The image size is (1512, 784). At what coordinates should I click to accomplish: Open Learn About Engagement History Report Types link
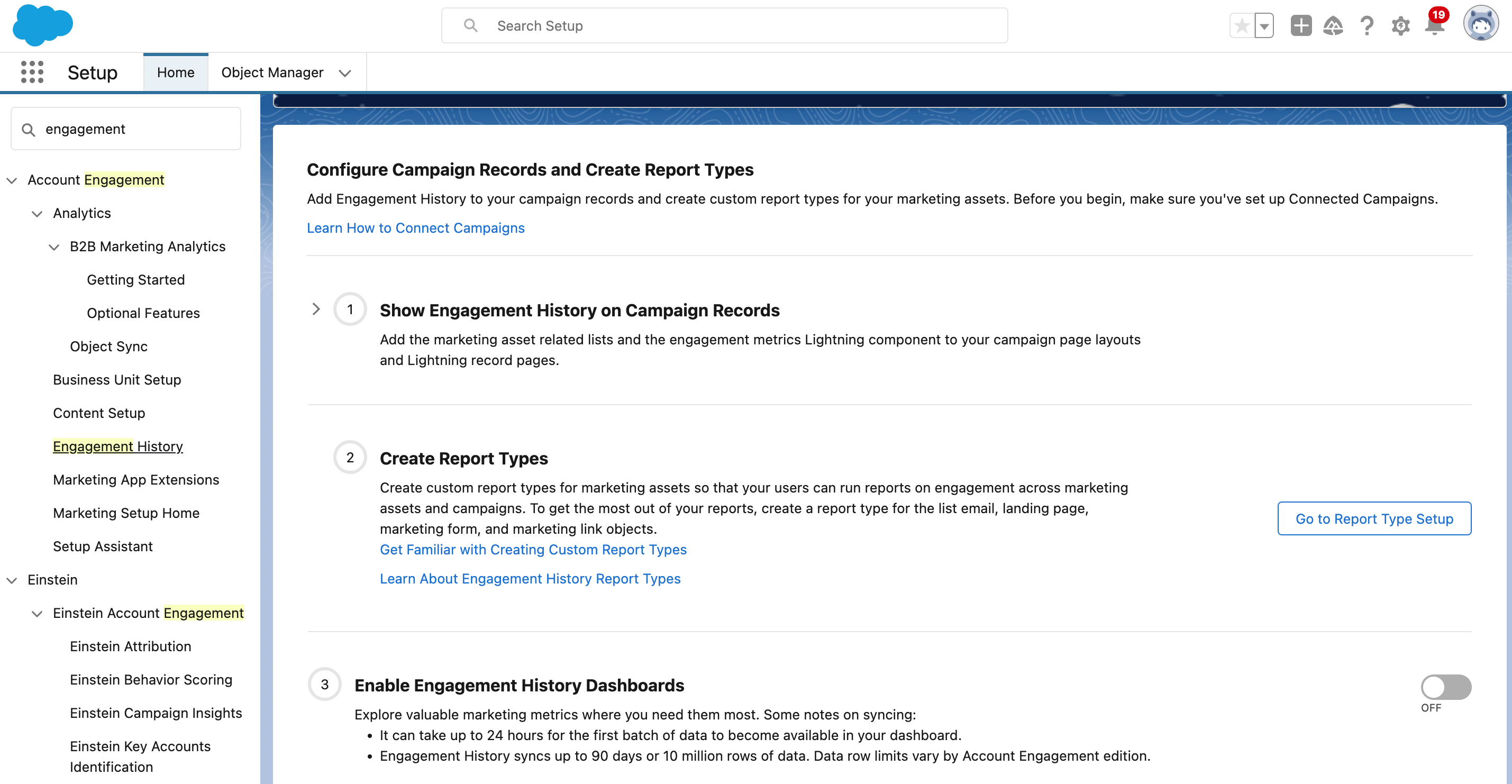tap(530, 579)
